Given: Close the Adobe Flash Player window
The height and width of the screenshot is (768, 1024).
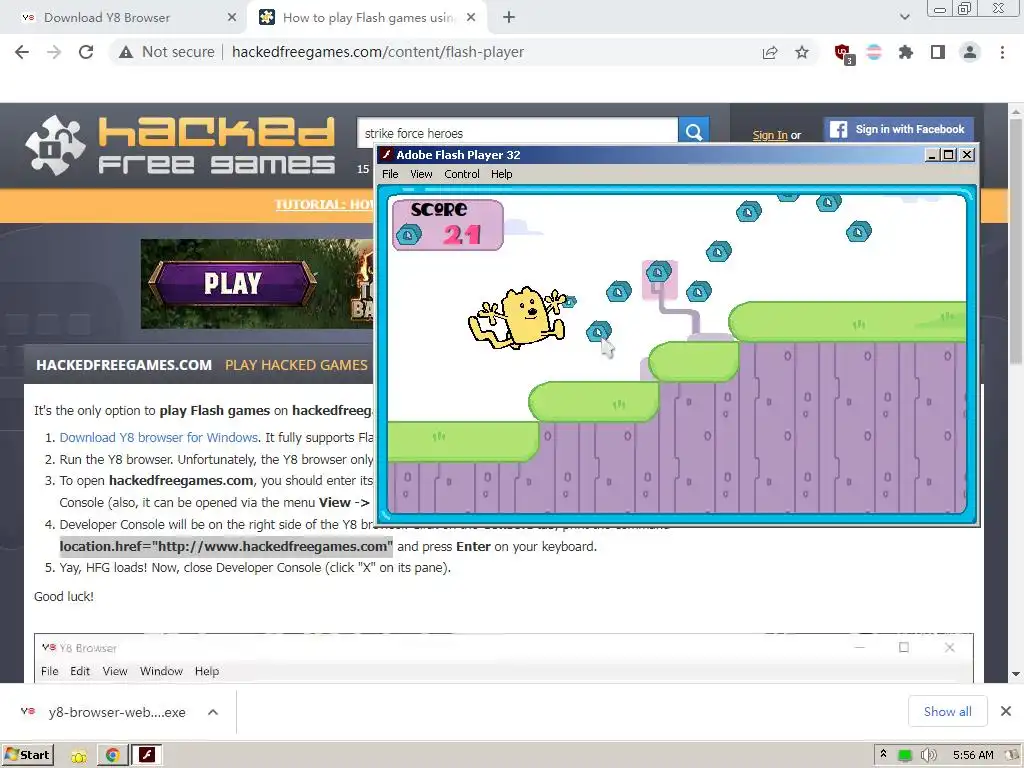Looking at the screenshot, I should click(967, 155).
